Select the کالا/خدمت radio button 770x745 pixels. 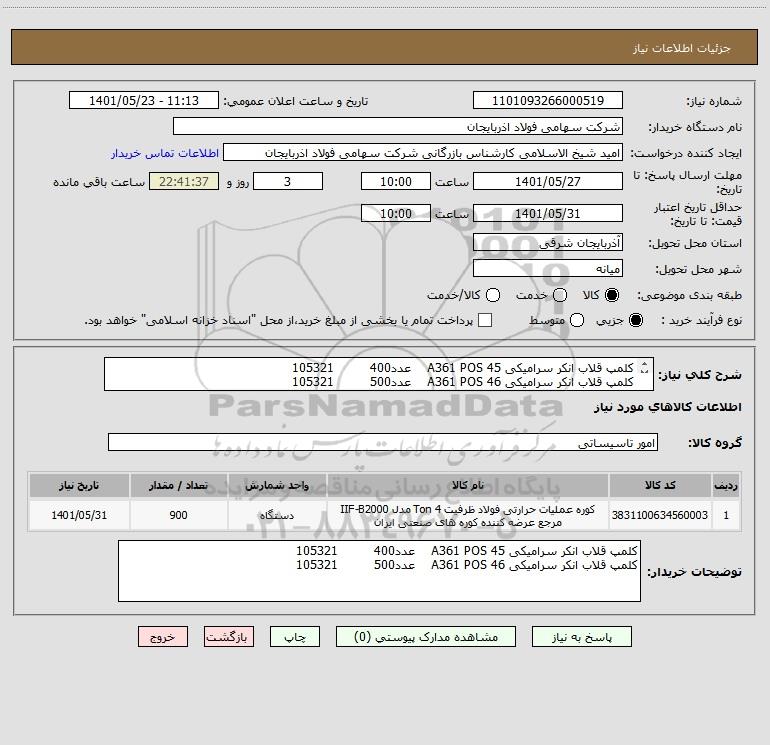[x=493, y=295]
